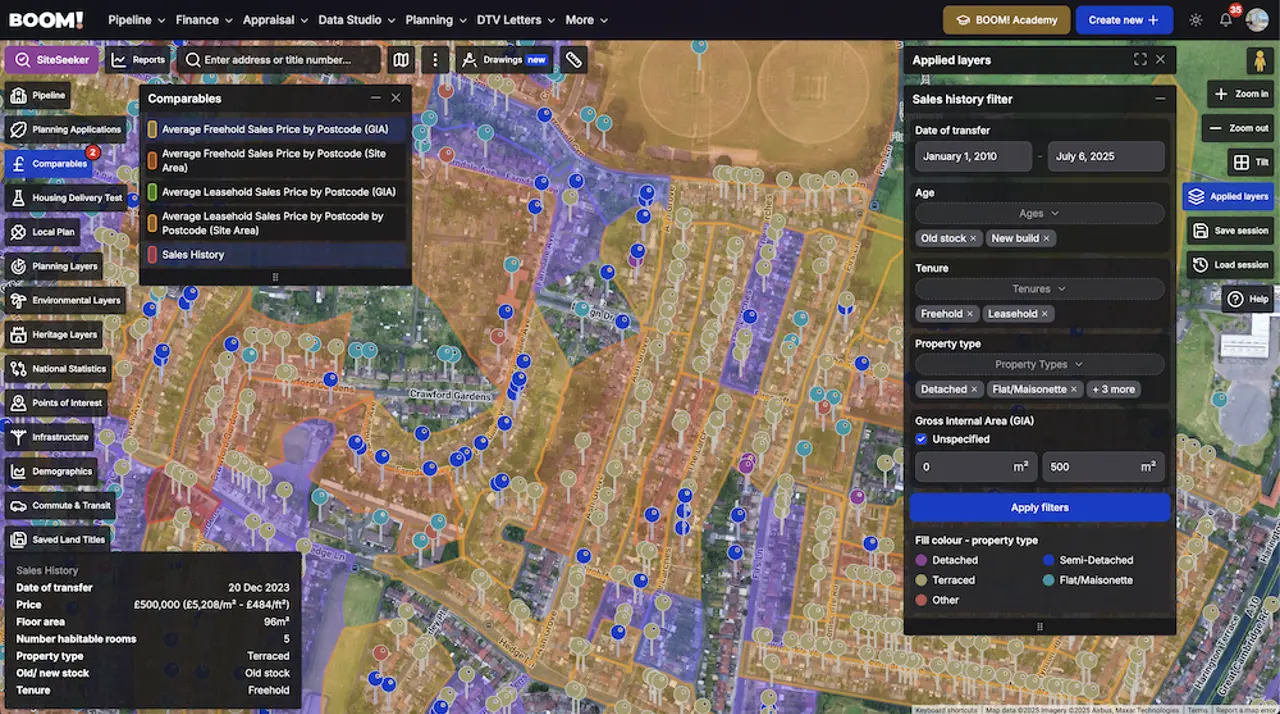
Task: Remove the Leasehold tenure tag
Action: tap(1045, 314)
